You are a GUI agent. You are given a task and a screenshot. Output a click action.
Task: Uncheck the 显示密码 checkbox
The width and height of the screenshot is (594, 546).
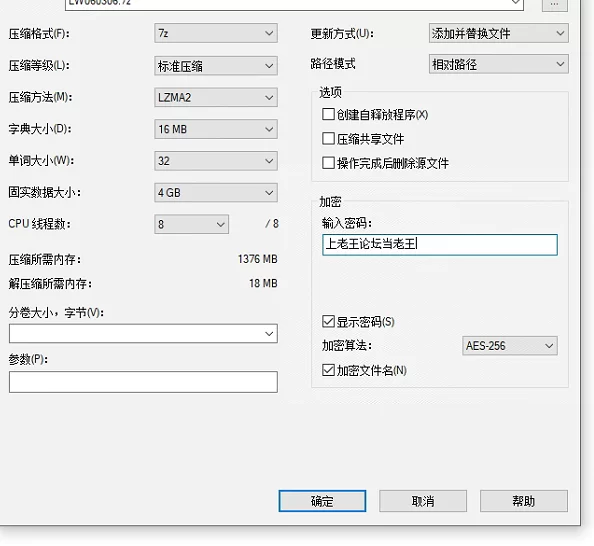328,321
